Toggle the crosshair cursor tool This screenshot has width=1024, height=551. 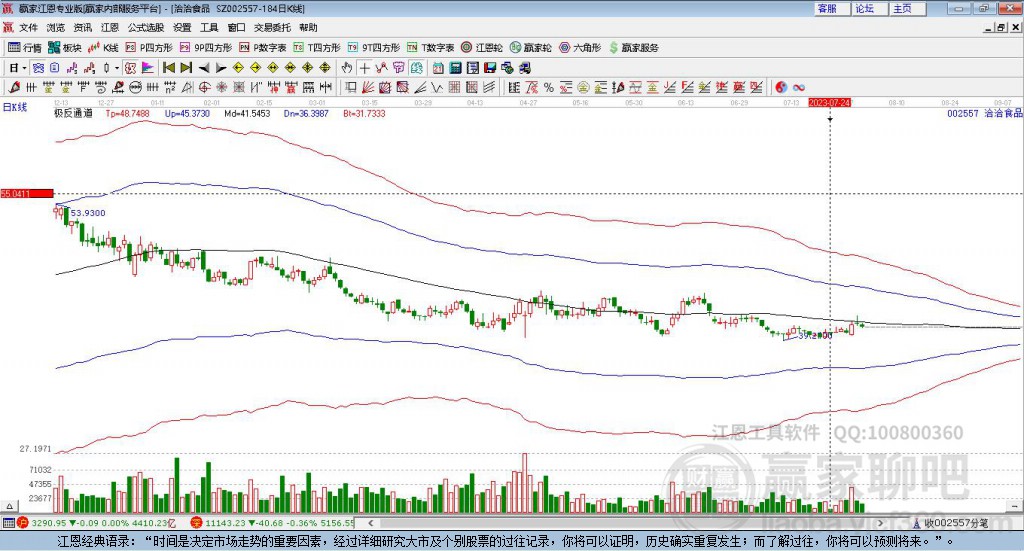[366, 68]
